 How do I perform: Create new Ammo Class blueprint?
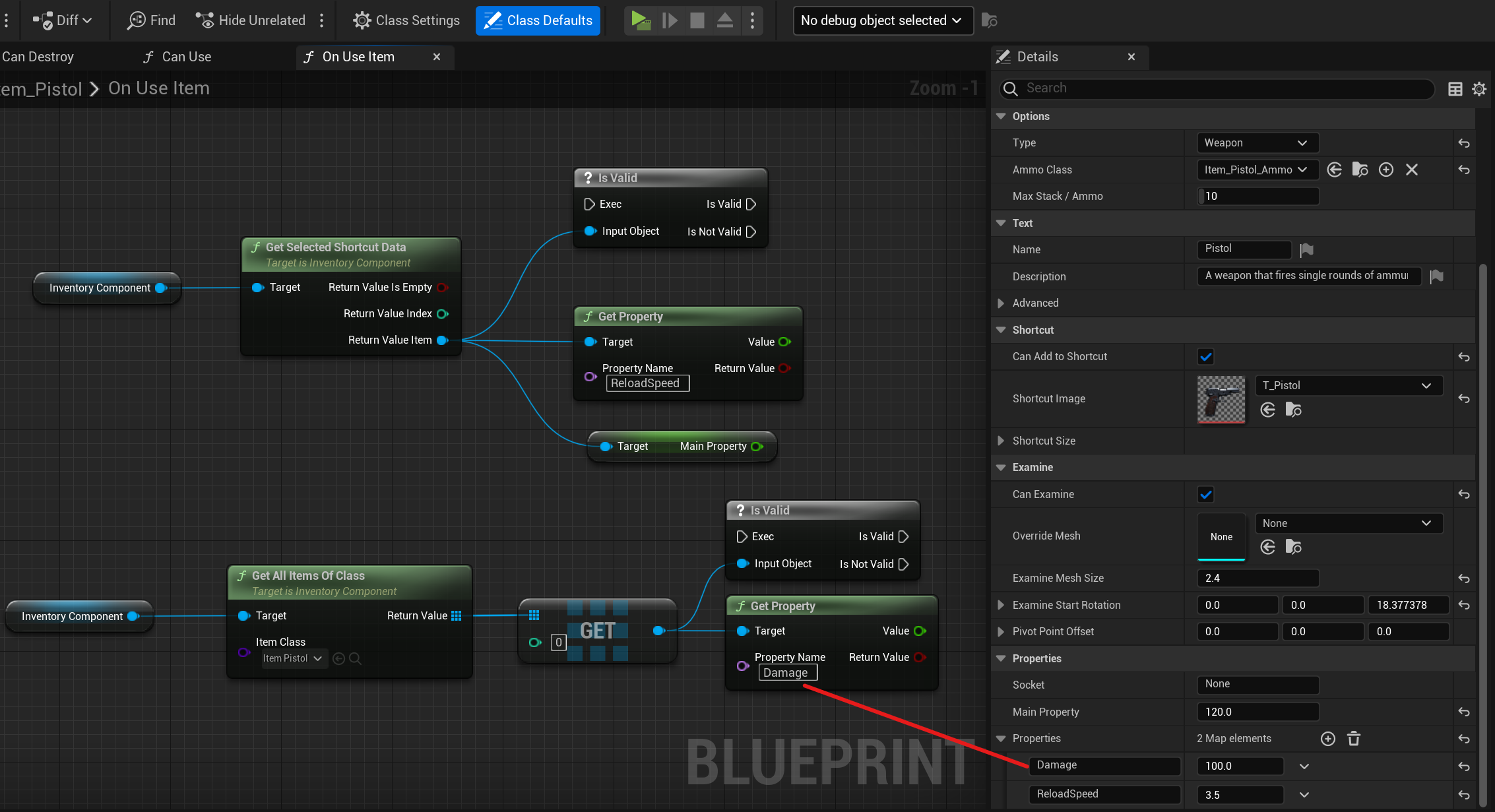click(1386, 170)
